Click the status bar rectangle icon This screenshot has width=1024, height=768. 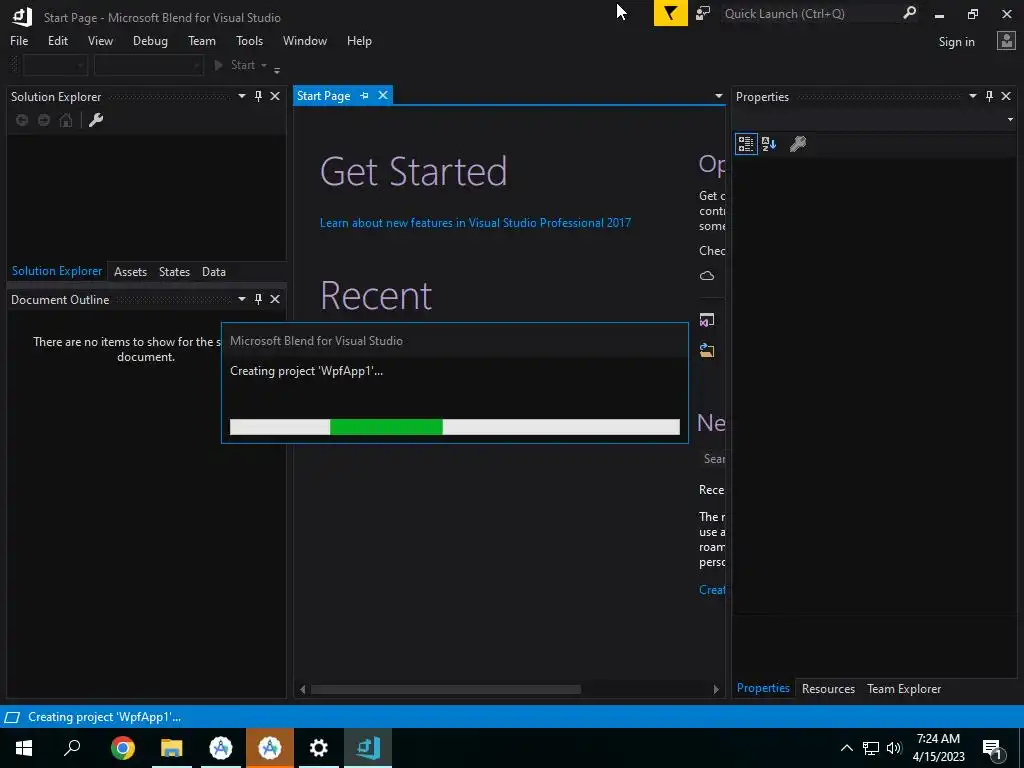(12, 717)
